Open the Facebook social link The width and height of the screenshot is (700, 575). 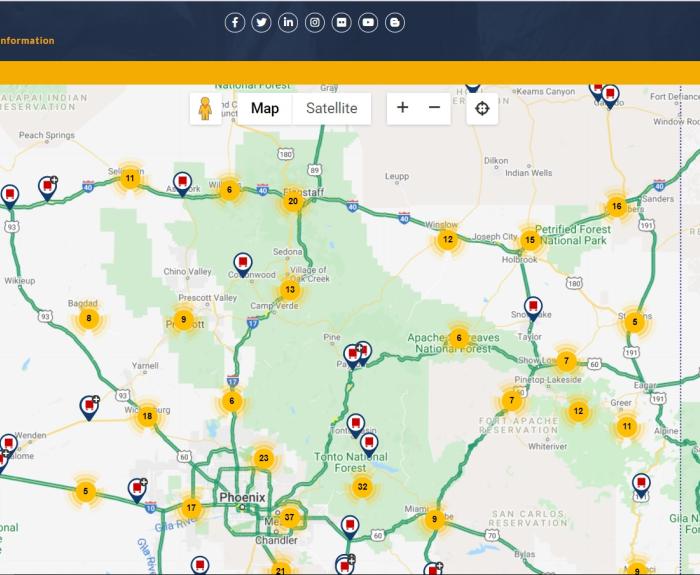tap(235, 22)
